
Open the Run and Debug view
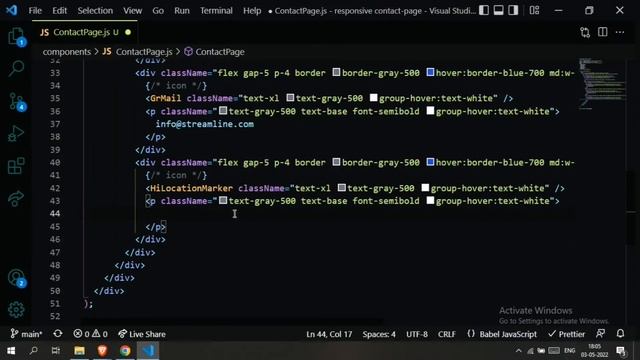click(16, 133)
